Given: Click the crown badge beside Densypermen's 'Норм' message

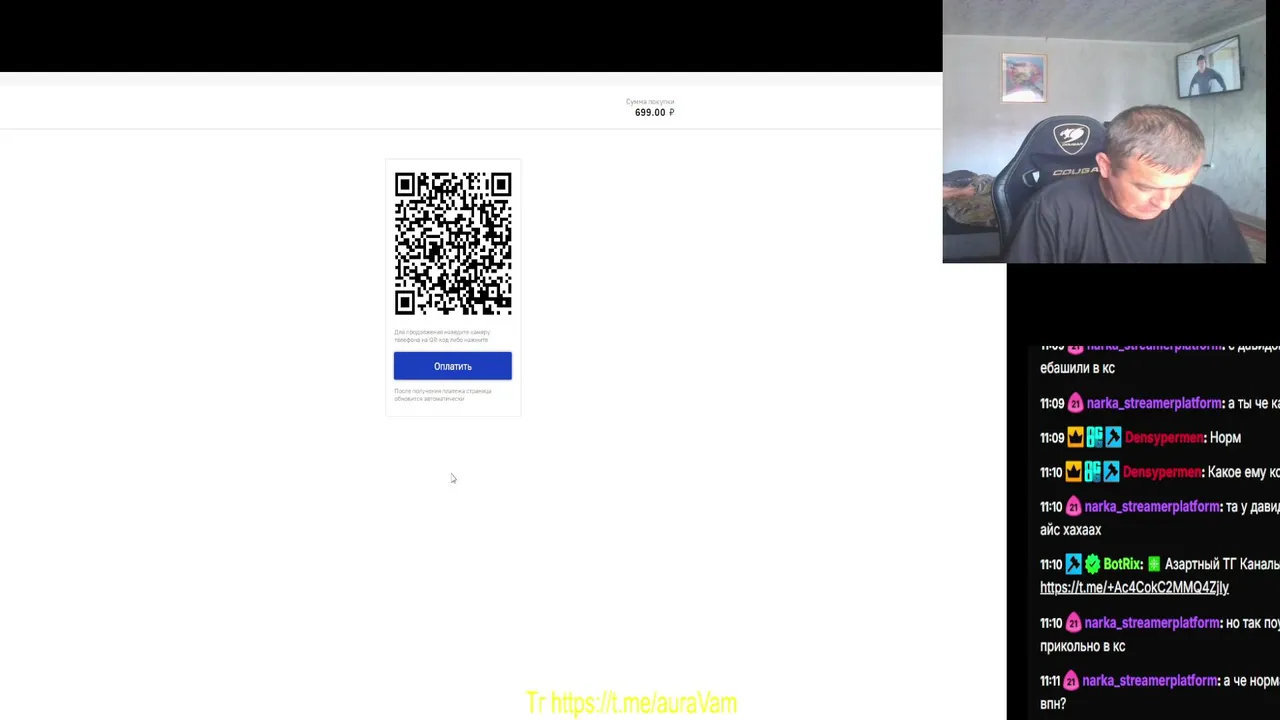Looking at the screenshot, I should pos(1075,438).
